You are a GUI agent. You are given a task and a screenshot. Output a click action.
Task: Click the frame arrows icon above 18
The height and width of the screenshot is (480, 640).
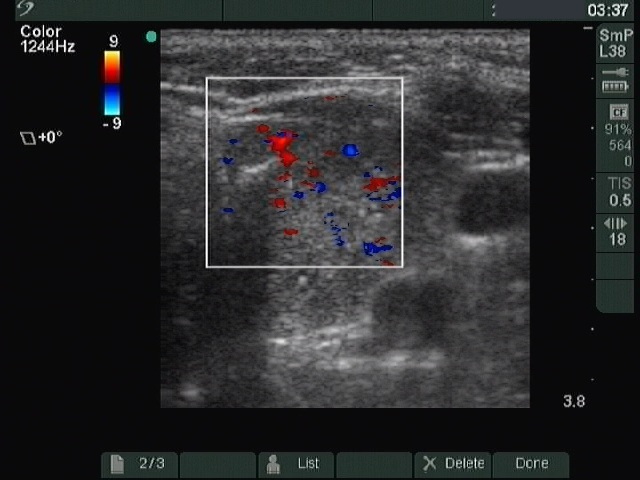615,224
